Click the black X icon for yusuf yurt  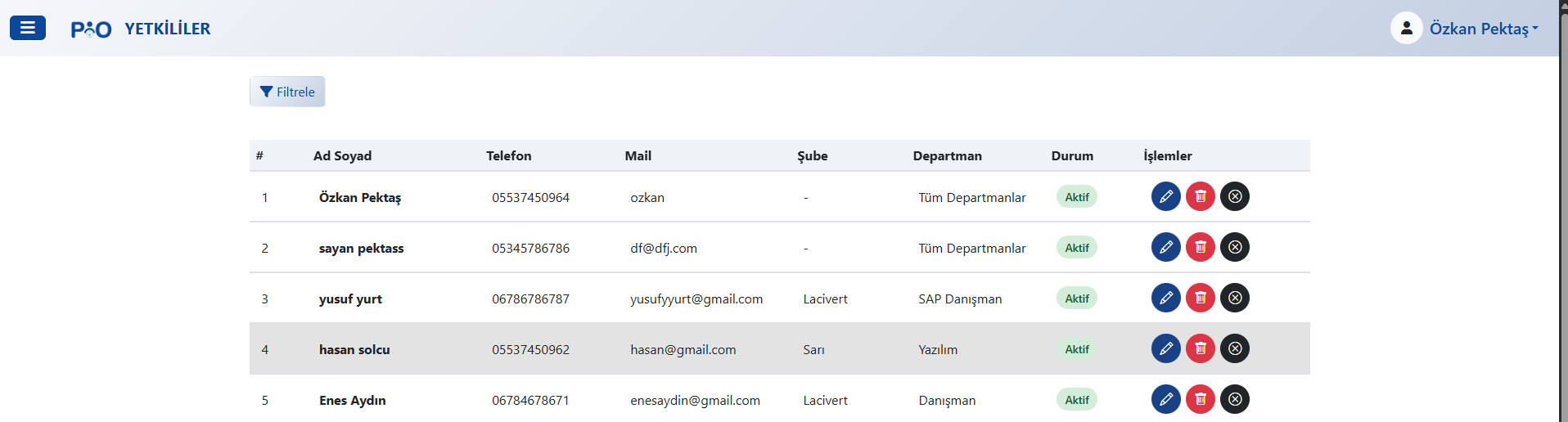(1234, 298)
